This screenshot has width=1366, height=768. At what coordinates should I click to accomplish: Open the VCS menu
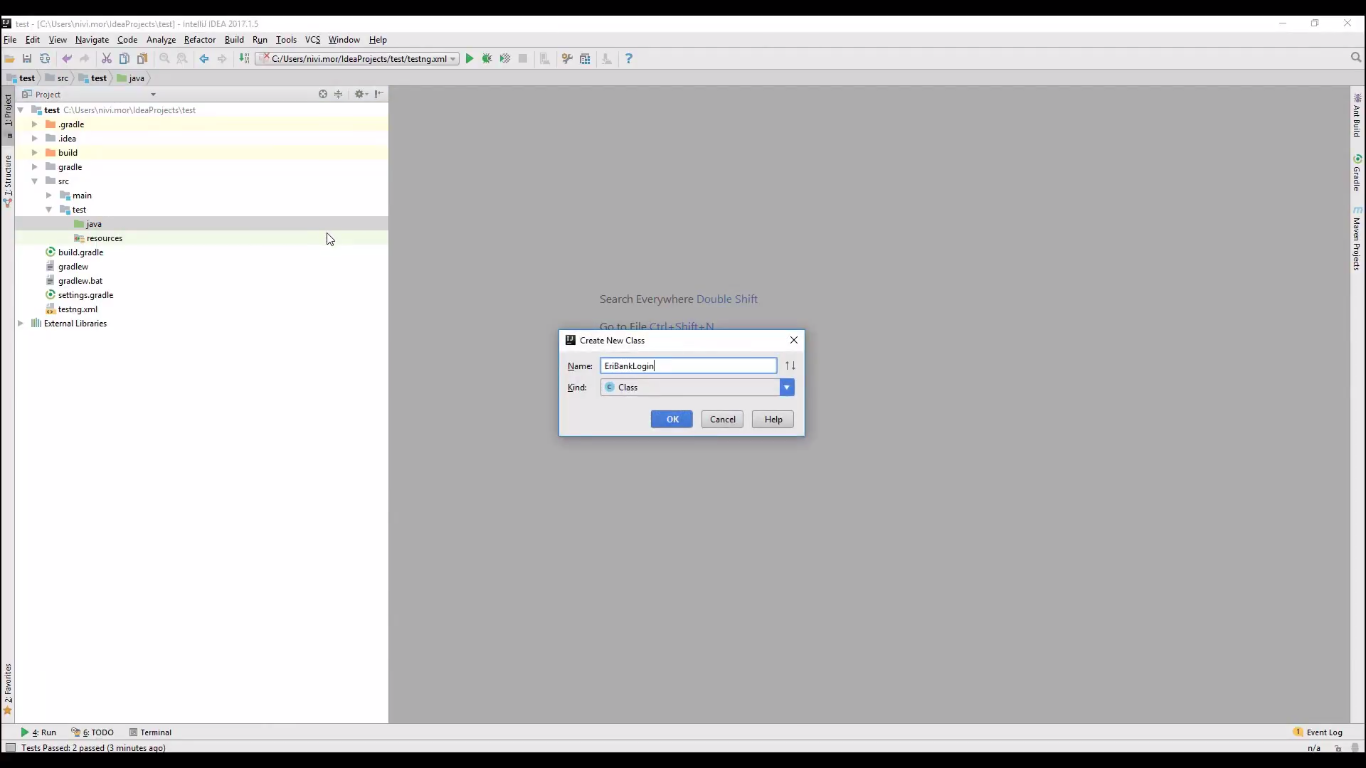[x=312, y=40]
